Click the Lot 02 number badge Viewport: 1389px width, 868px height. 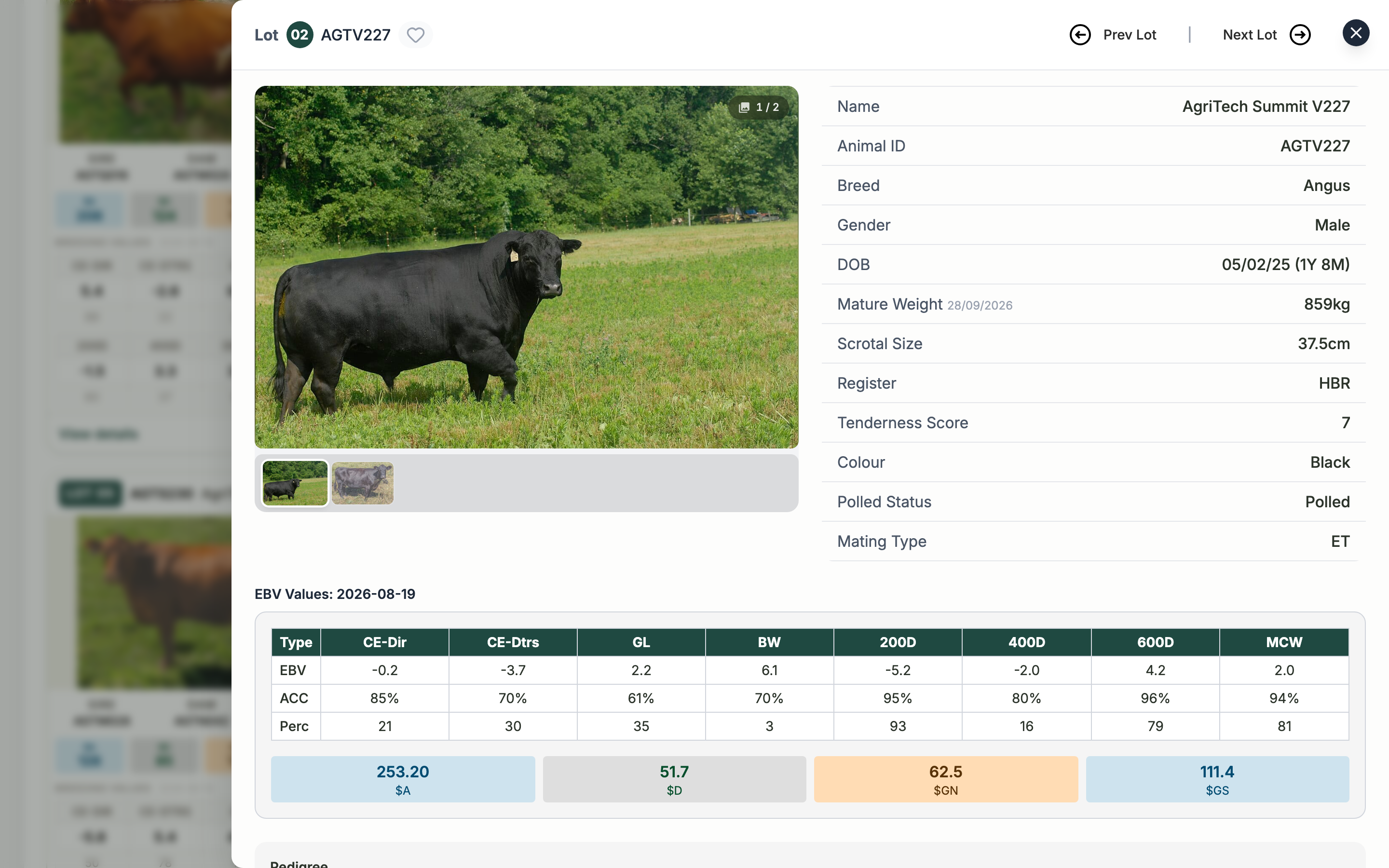(x=299, y=35)
